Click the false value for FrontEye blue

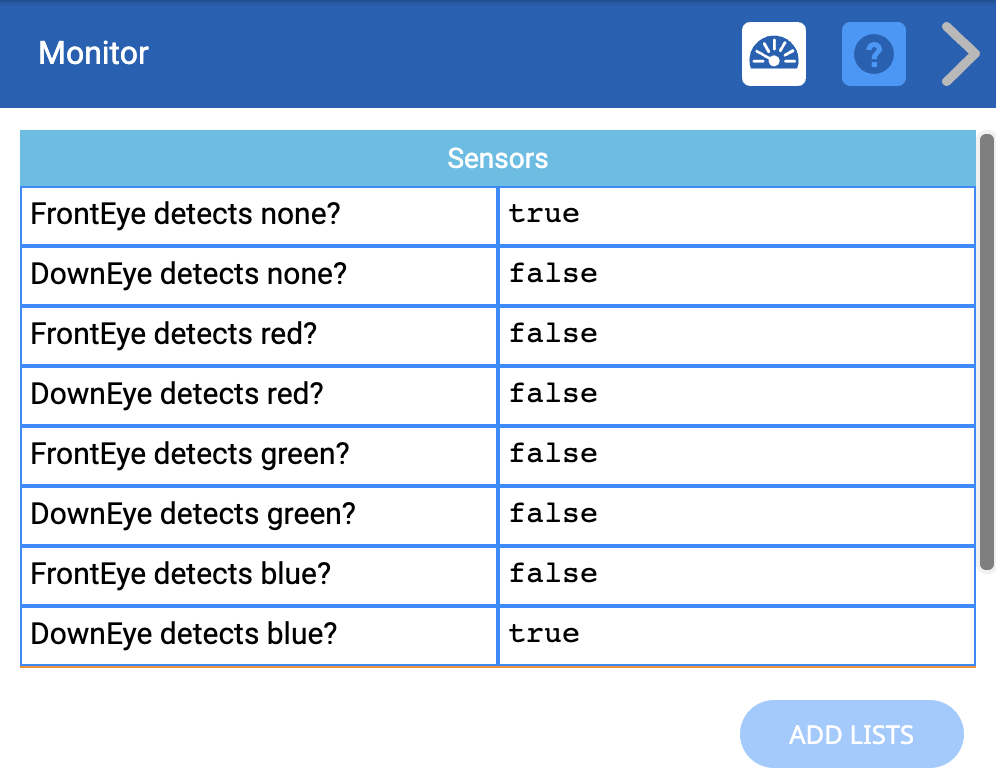pyautogui.click(x=553, y=574)
